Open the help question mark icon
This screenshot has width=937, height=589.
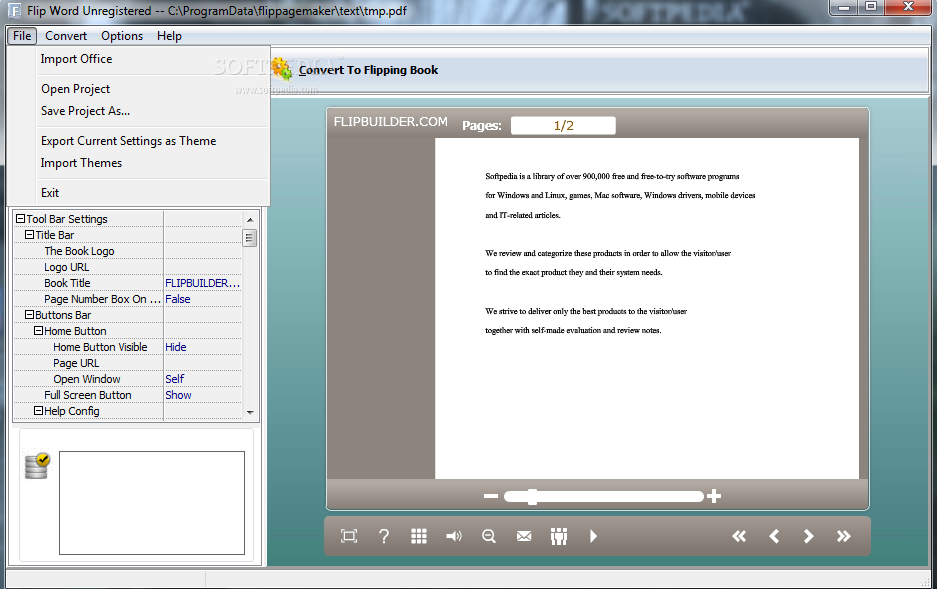384,536
